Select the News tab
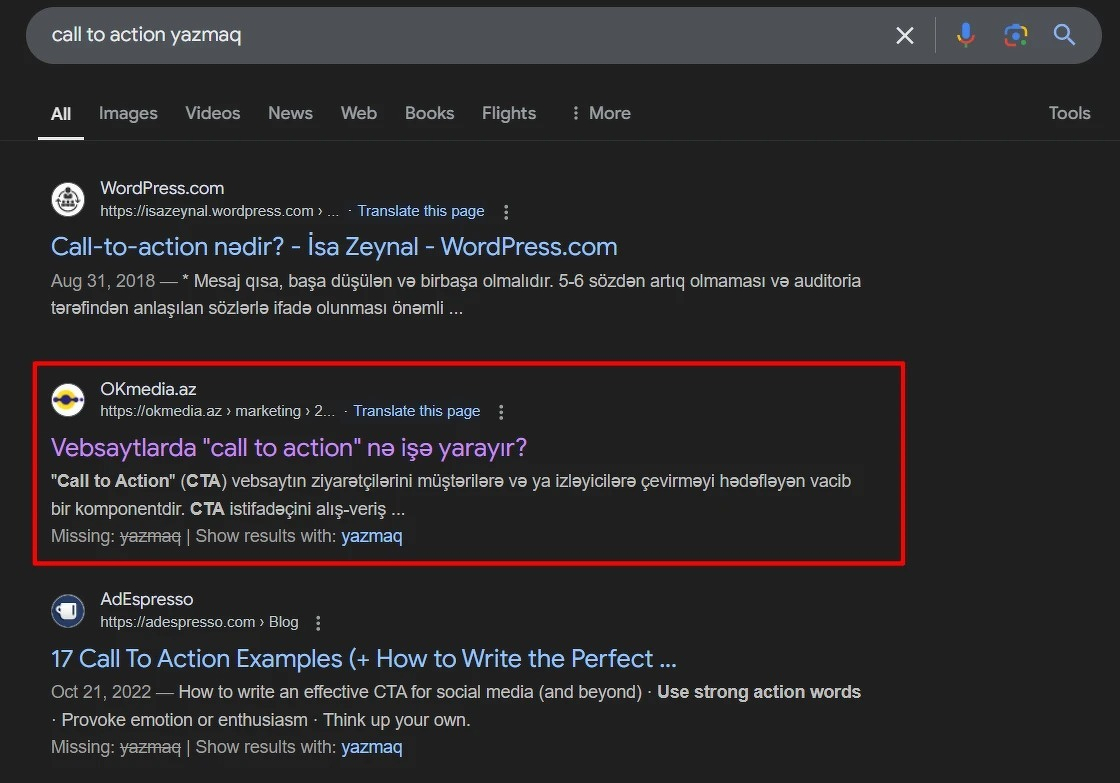 tap(290, 113)
